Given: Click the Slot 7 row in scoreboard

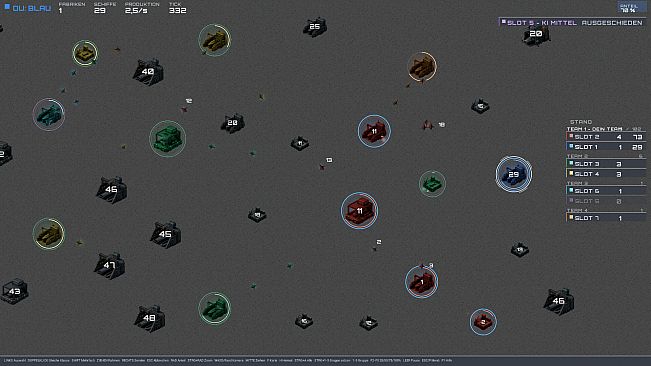Looking at the screenshot, I should point(606,218).
